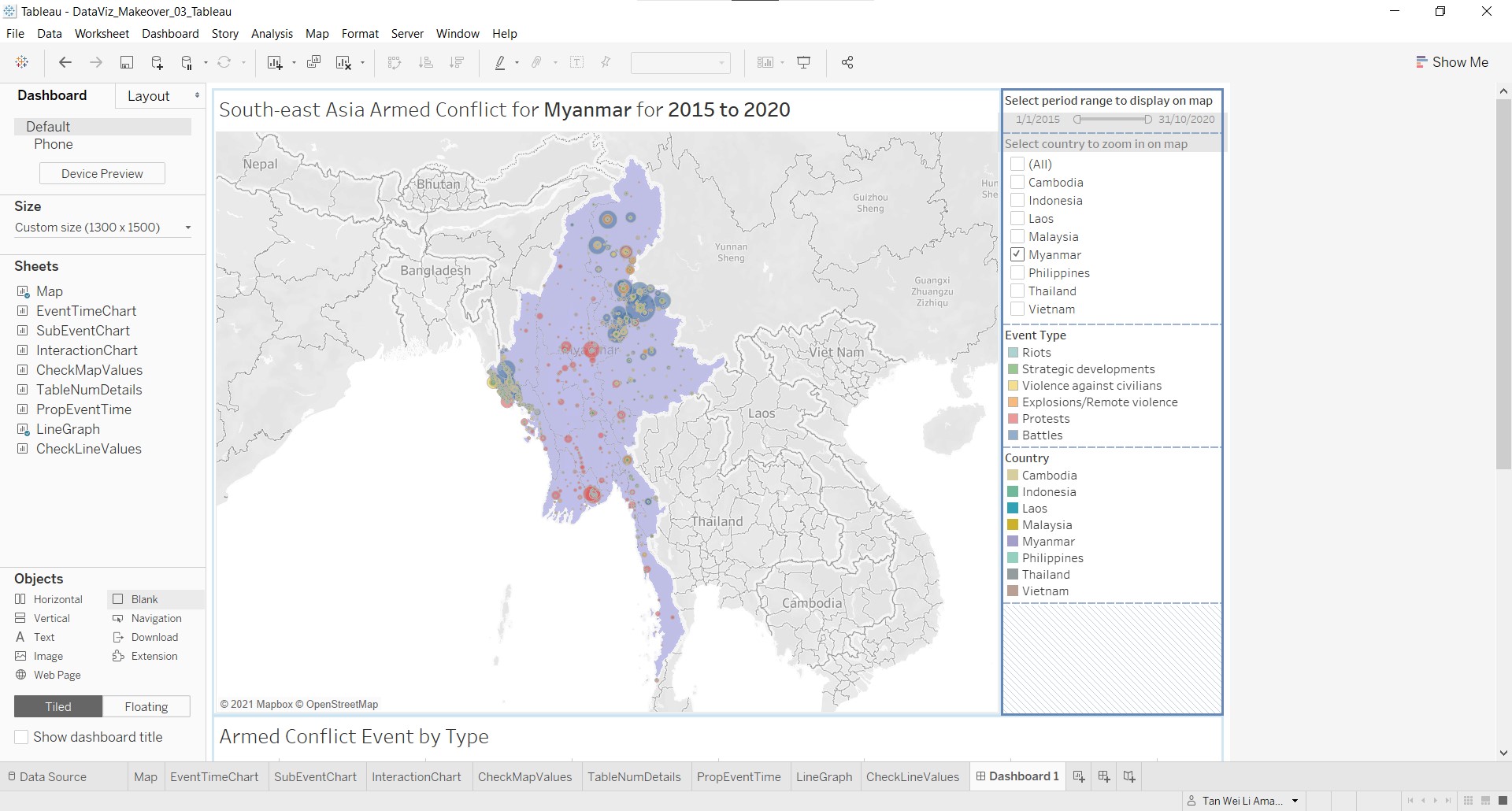Image resolution: width=1512 pixels, height=811 pixels.
Task: Enable Show dashboard title checkbox
Action: coord(22,737)
